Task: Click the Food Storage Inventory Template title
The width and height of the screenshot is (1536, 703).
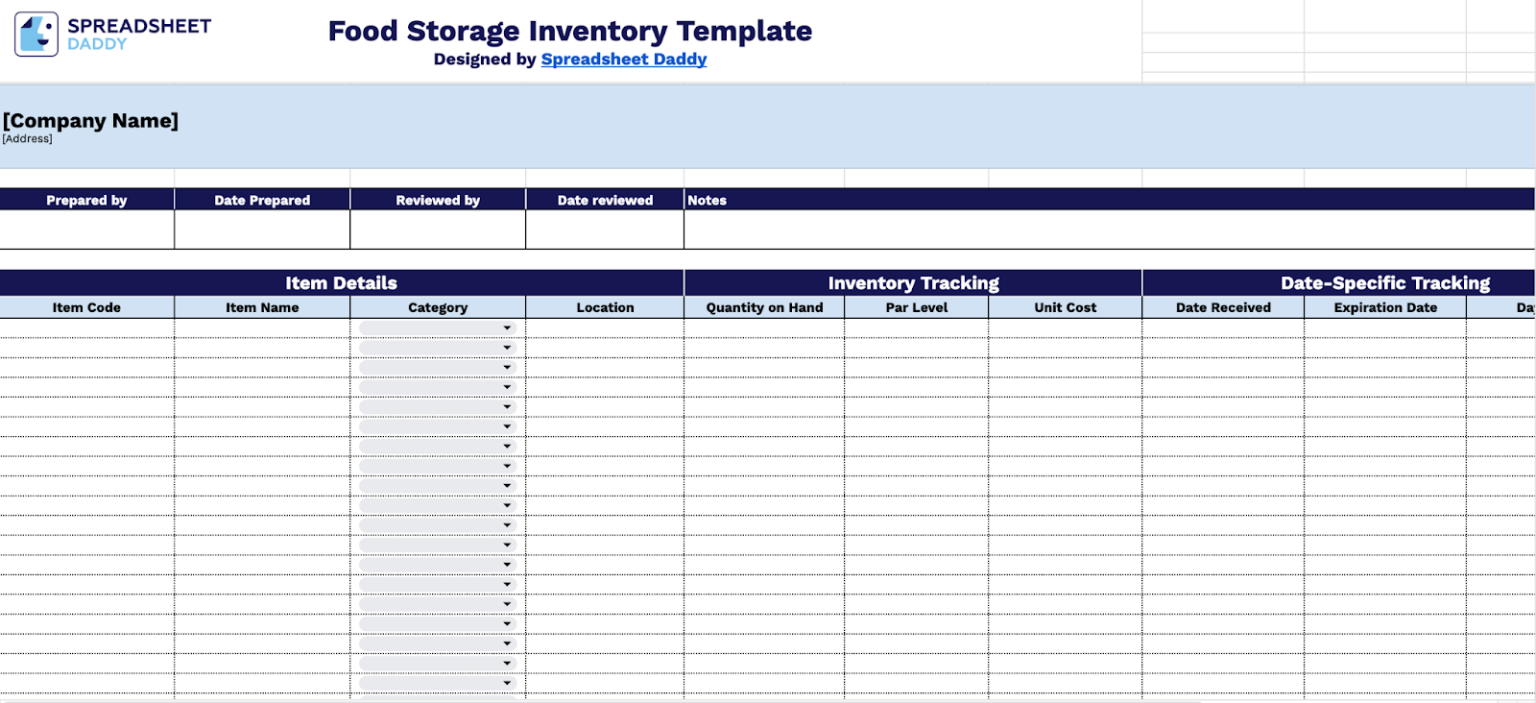Action: pyautogui.click(x=570, y=31)
